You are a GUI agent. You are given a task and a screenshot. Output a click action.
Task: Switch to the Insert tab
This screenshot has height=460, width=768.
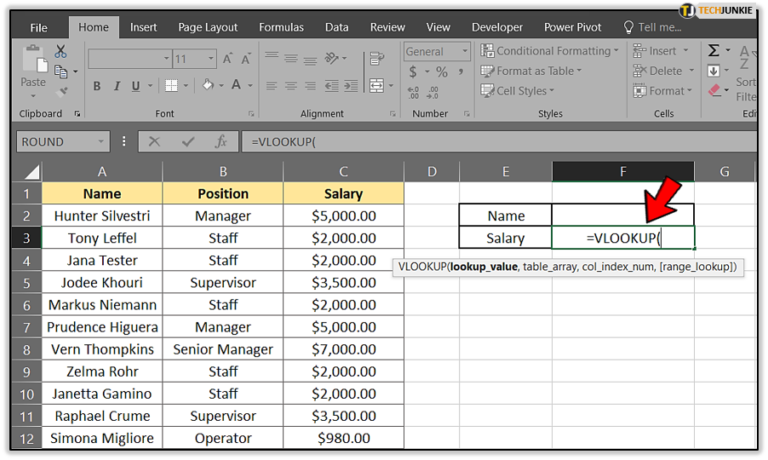[143, 27]
